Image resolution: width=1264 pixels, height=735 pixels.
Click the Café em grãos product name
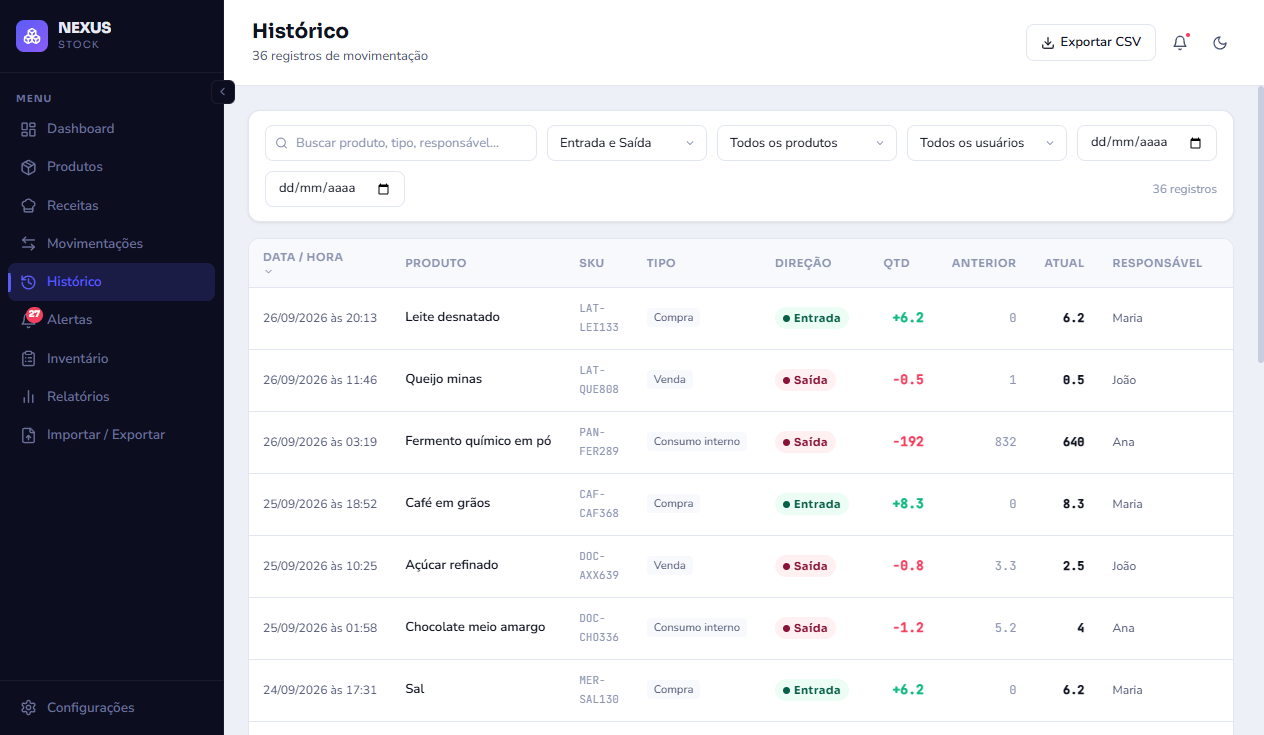click(448, 503)
